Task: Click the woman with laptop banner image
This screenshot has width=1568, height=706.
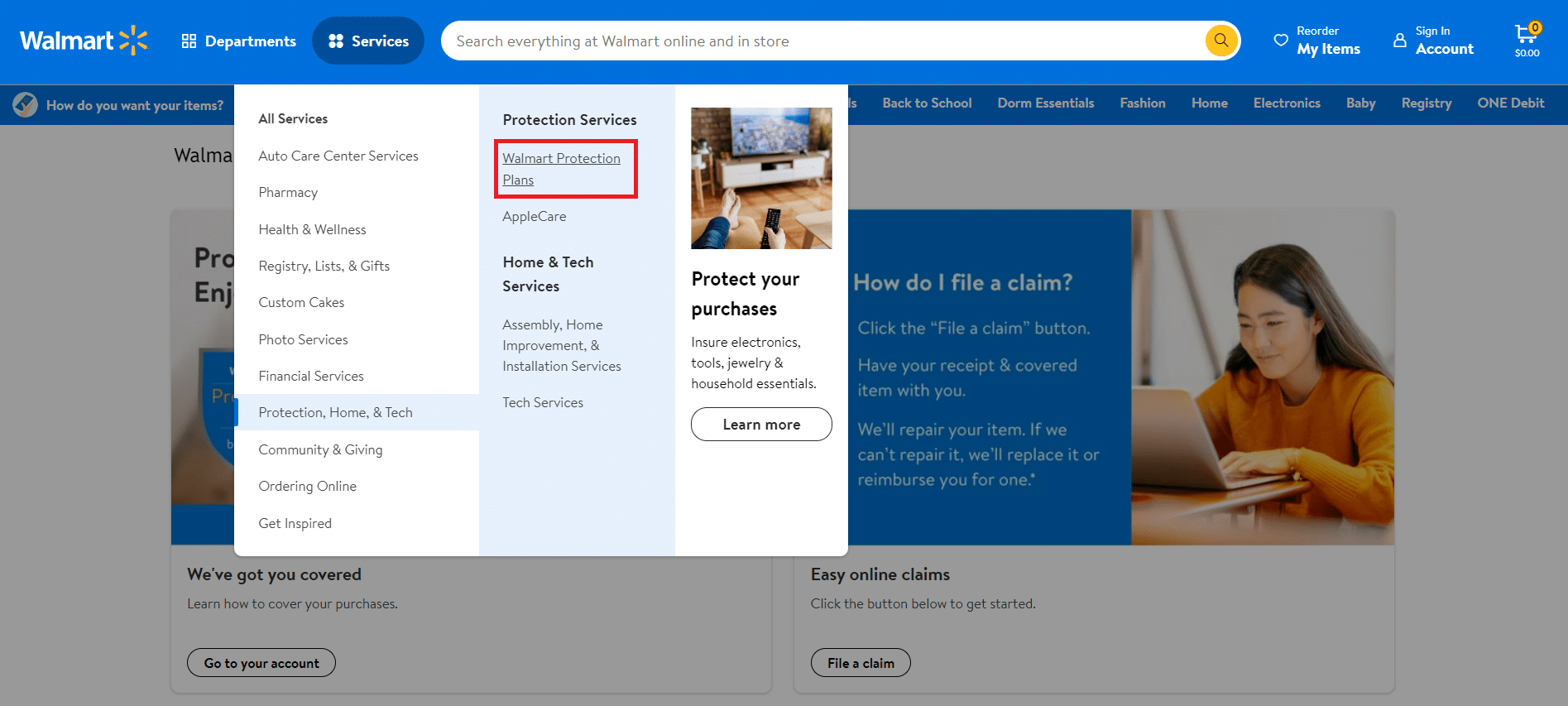Action: pyautogui.click(x=1263, y=377)
